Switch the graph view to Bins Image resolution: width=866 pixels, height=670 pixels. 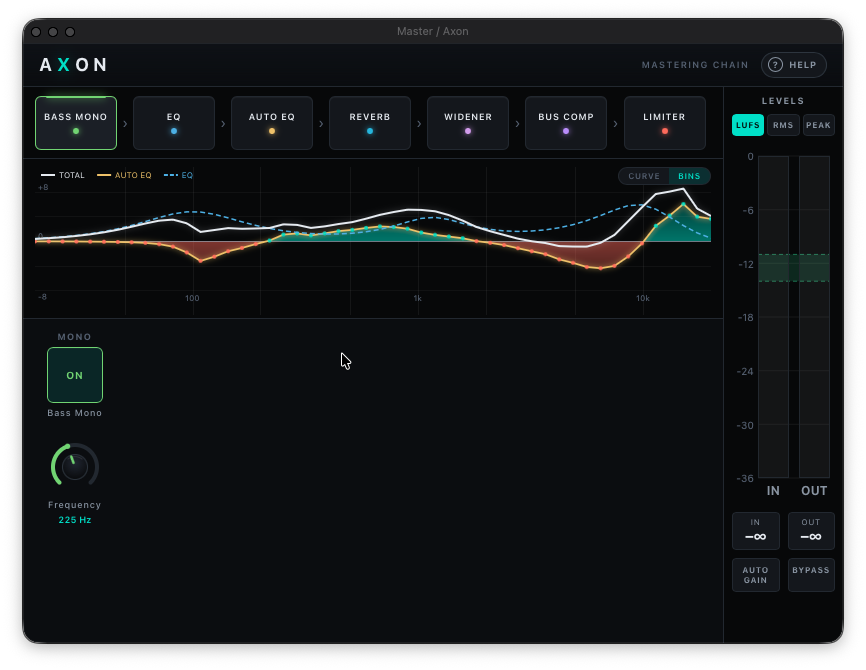(x=689, y=176)
